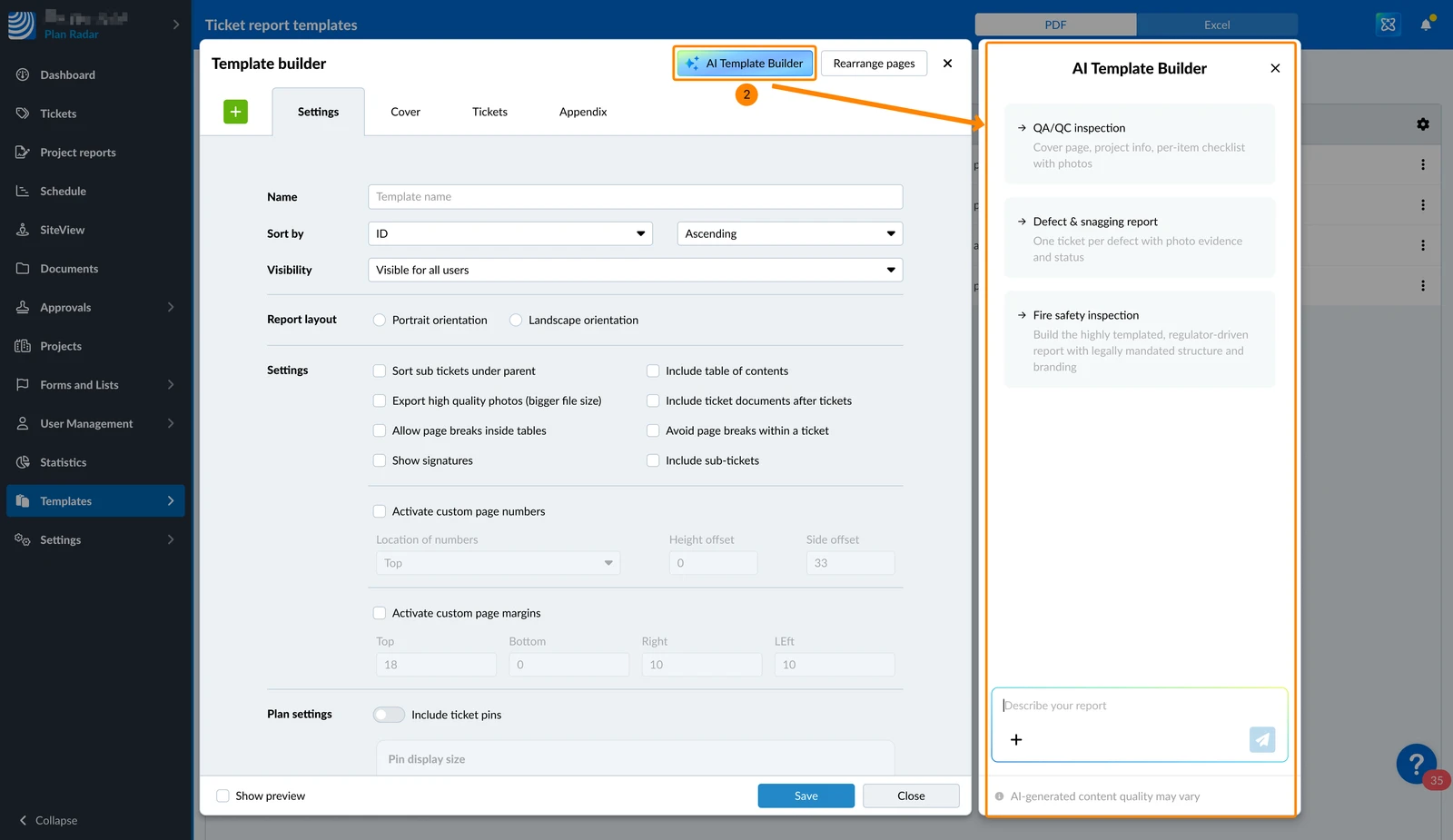Switch to the Cover tab
Viewport: 1453px width, 840px height.
pos(405,112)
